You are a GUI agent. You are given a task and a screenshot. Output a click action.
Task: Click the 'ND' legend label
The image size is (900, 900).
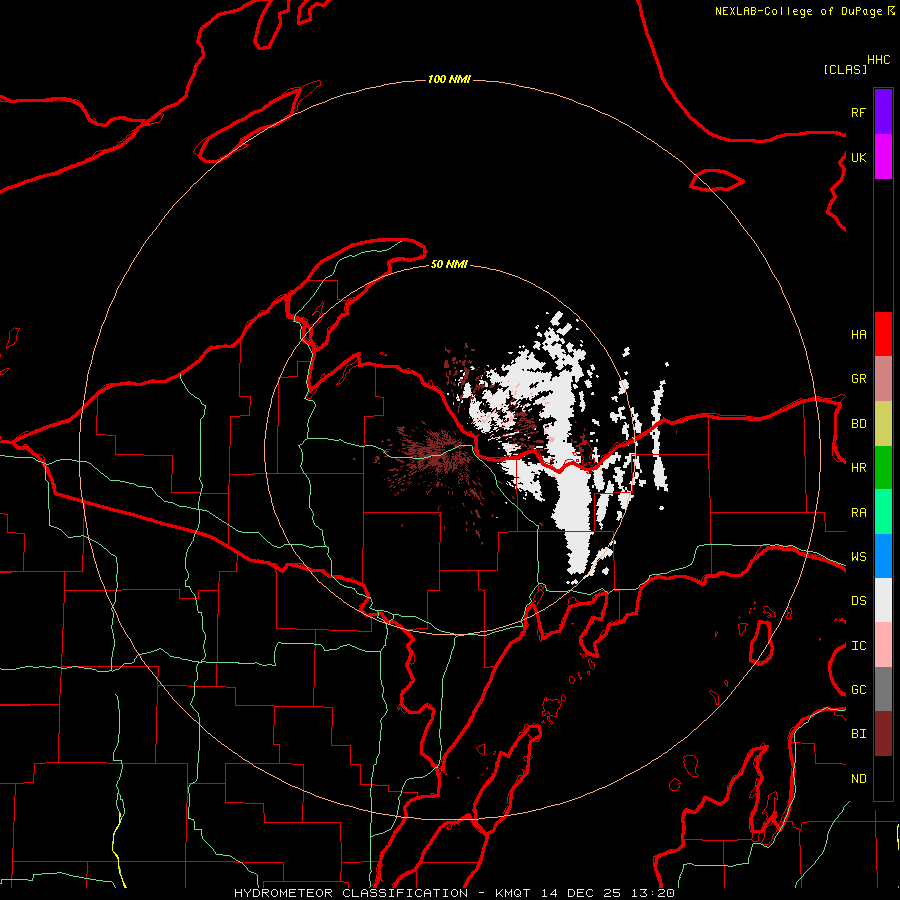(858, 779)
